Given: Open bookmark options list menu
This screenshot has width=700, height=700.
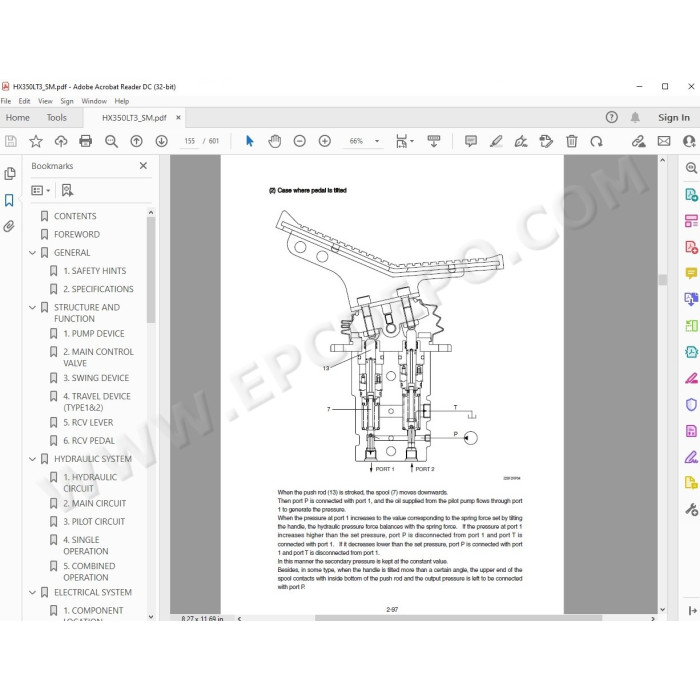Looking at the screenshot, I should pyautogui.click(x=41, y=191).
